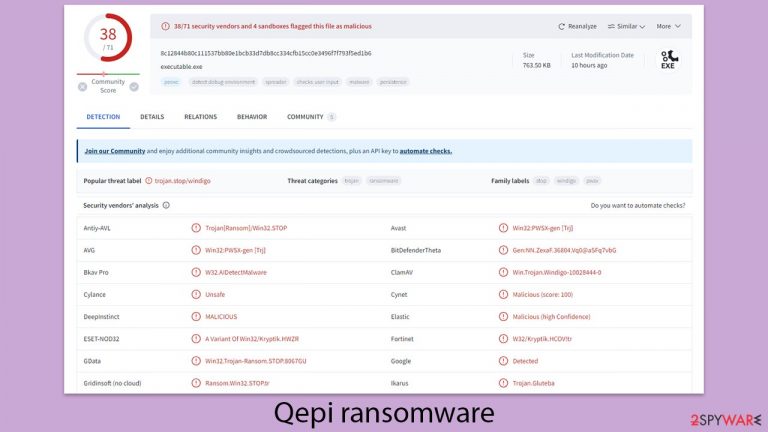Click the BitDefenderTheta detection warning icon
This screenshot has height=432, width=768.
[x=503, y=250]
